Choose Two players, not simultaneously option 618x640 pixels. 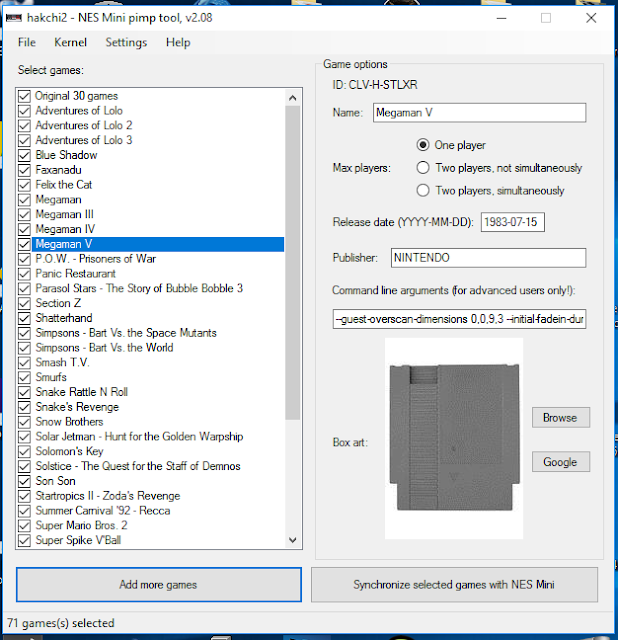point(423,168)
